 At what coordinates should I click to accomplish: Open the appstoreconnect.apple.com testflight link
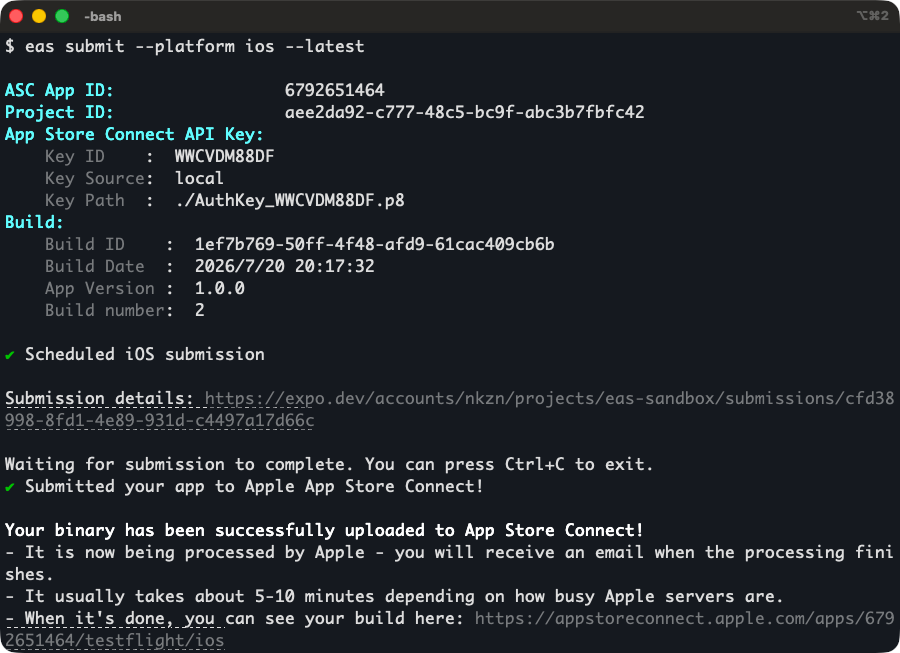[449, 629]
